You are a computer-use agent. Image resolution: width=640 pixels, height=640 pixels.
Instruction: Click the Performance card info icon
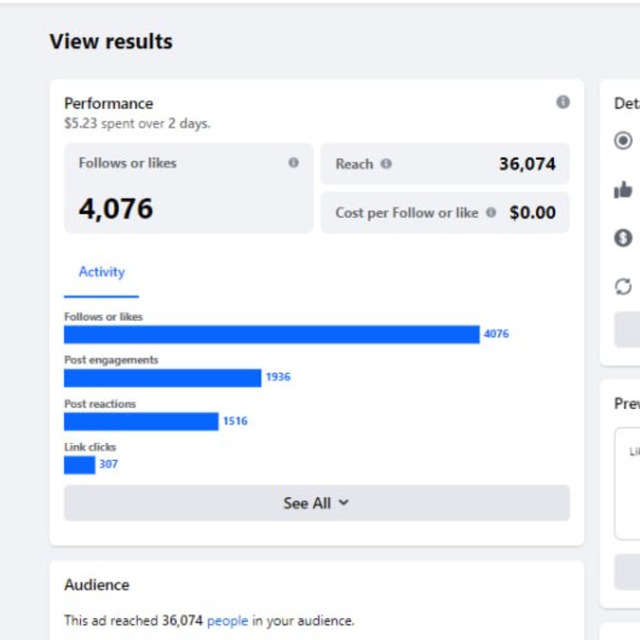pos(563,102)
